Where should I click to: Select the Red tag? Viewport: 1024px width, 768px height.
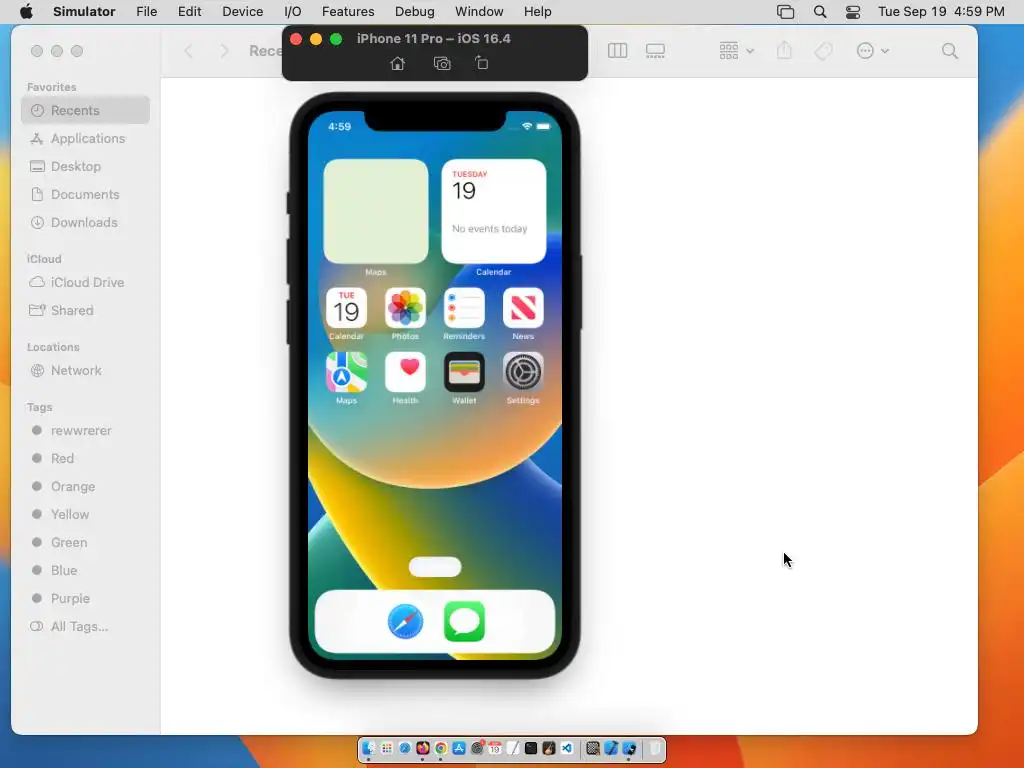coord(86,458)
